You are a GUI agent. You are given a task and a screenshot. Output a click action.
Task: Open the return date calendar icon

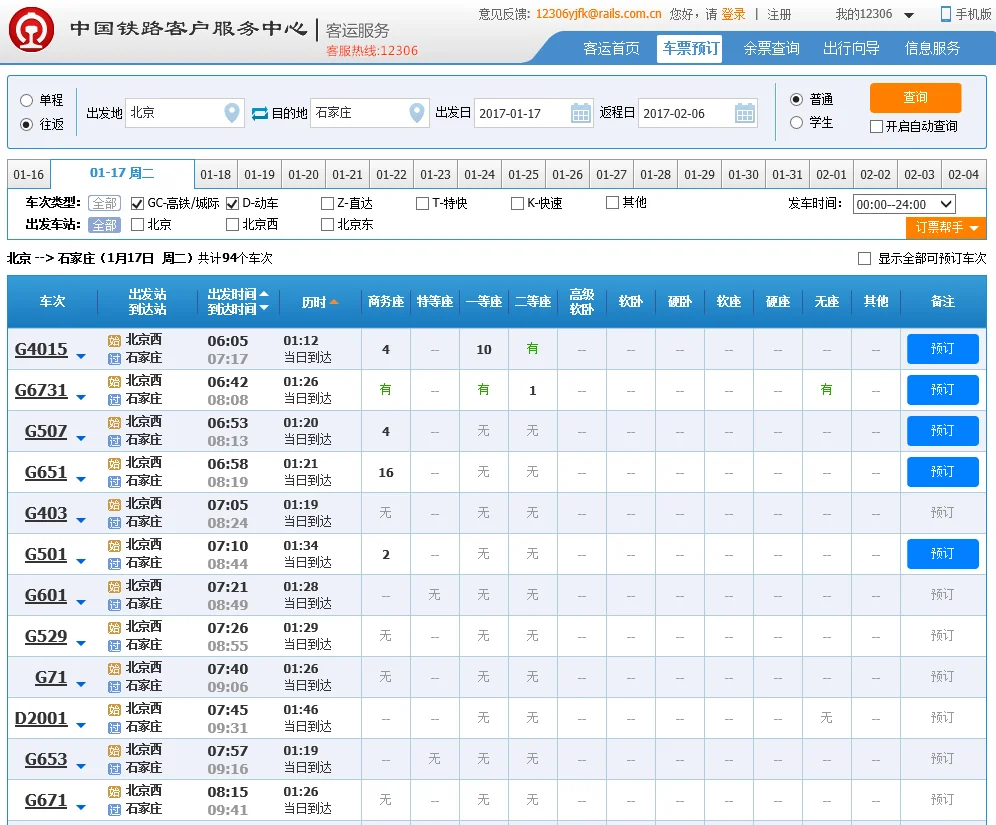(745, 114)
